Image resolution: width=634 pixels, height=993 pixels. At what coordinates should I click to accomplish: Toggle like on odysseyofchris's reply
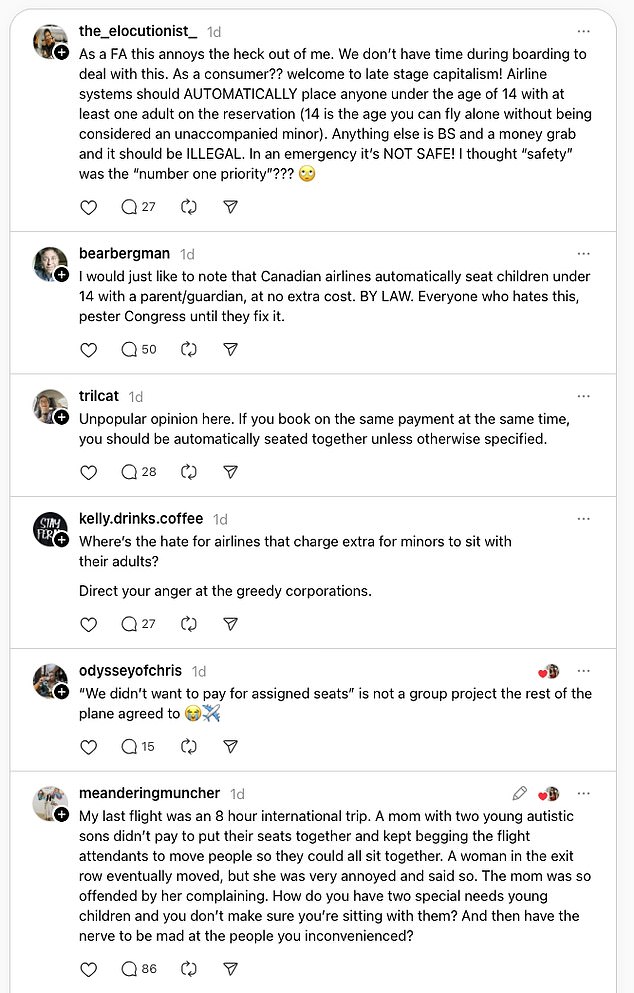click(x=88, y=746)
